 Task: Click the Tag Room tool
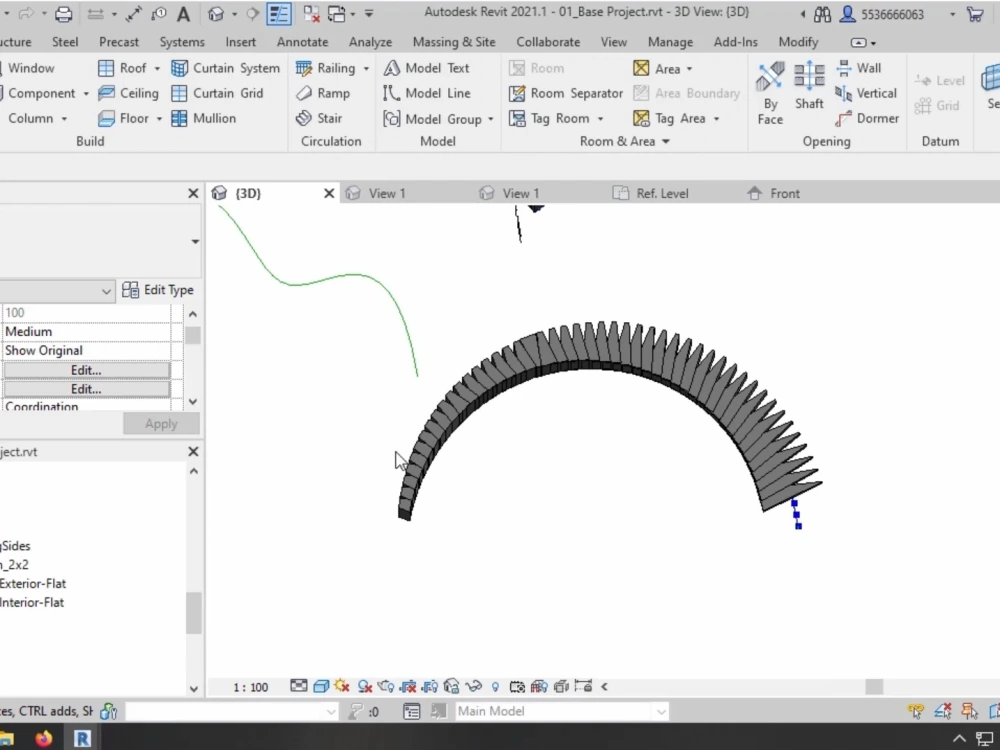tap(549, 119)
